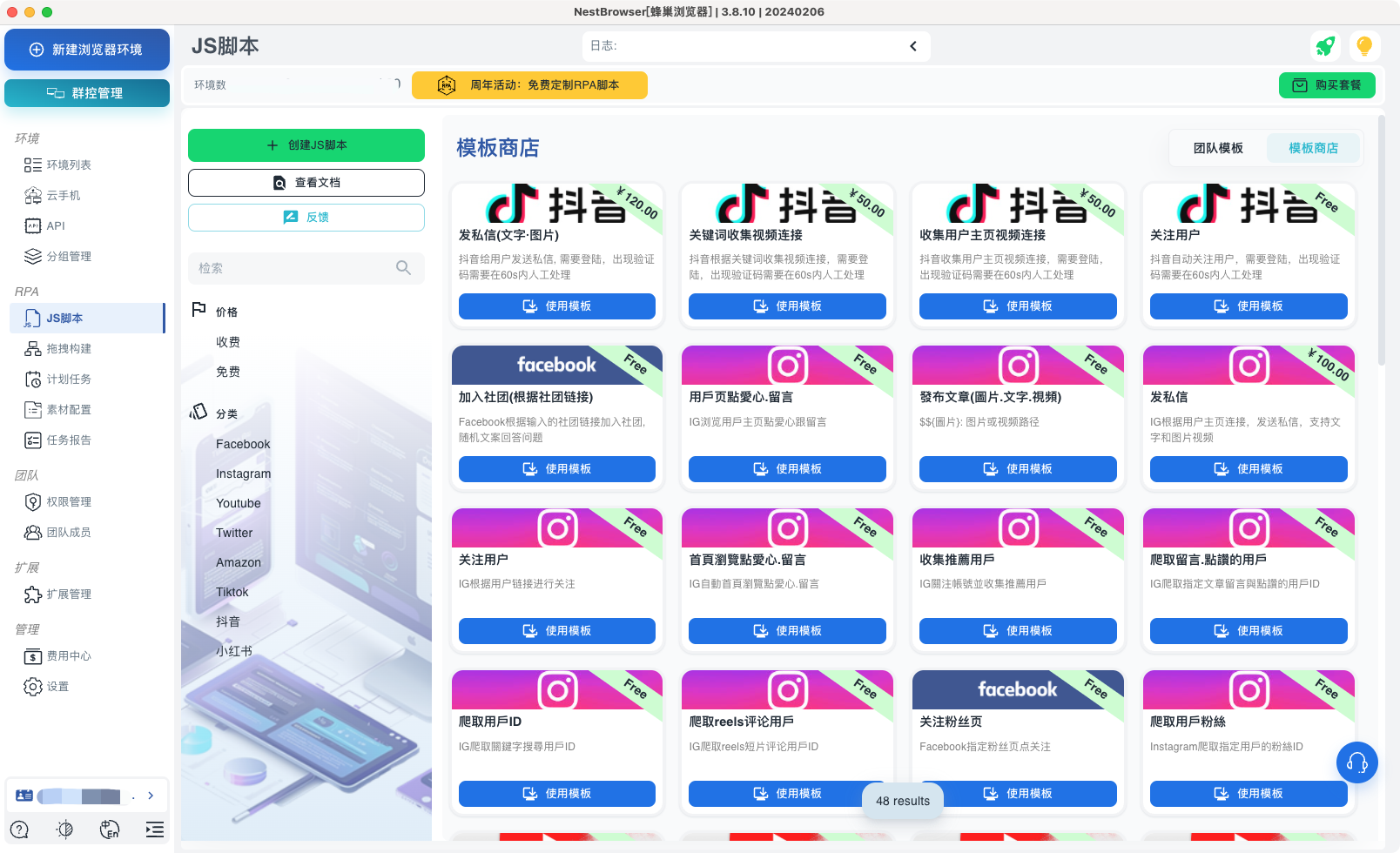
Task: Click the 购买套餐 button
Action: (x=1327, y=85)
